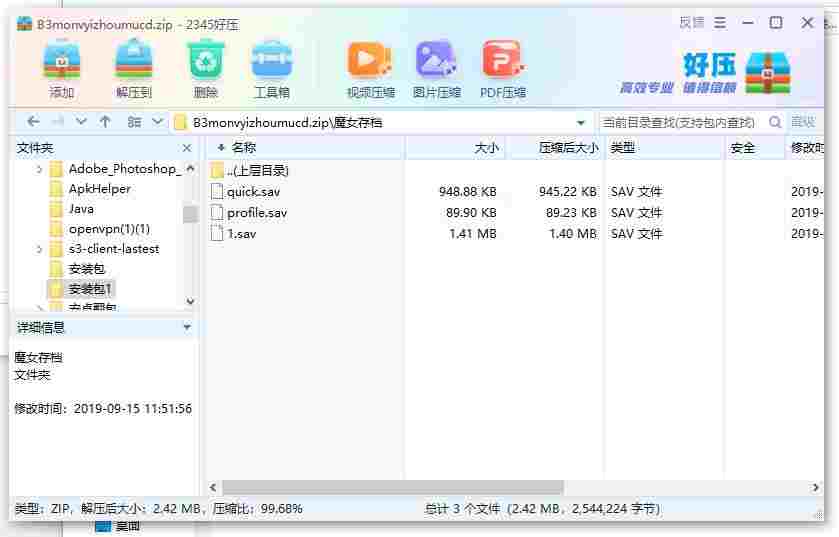Viewport: 839px width, 537px height.
Task: Sort by the 类型 type column
Action: (623, 148)
